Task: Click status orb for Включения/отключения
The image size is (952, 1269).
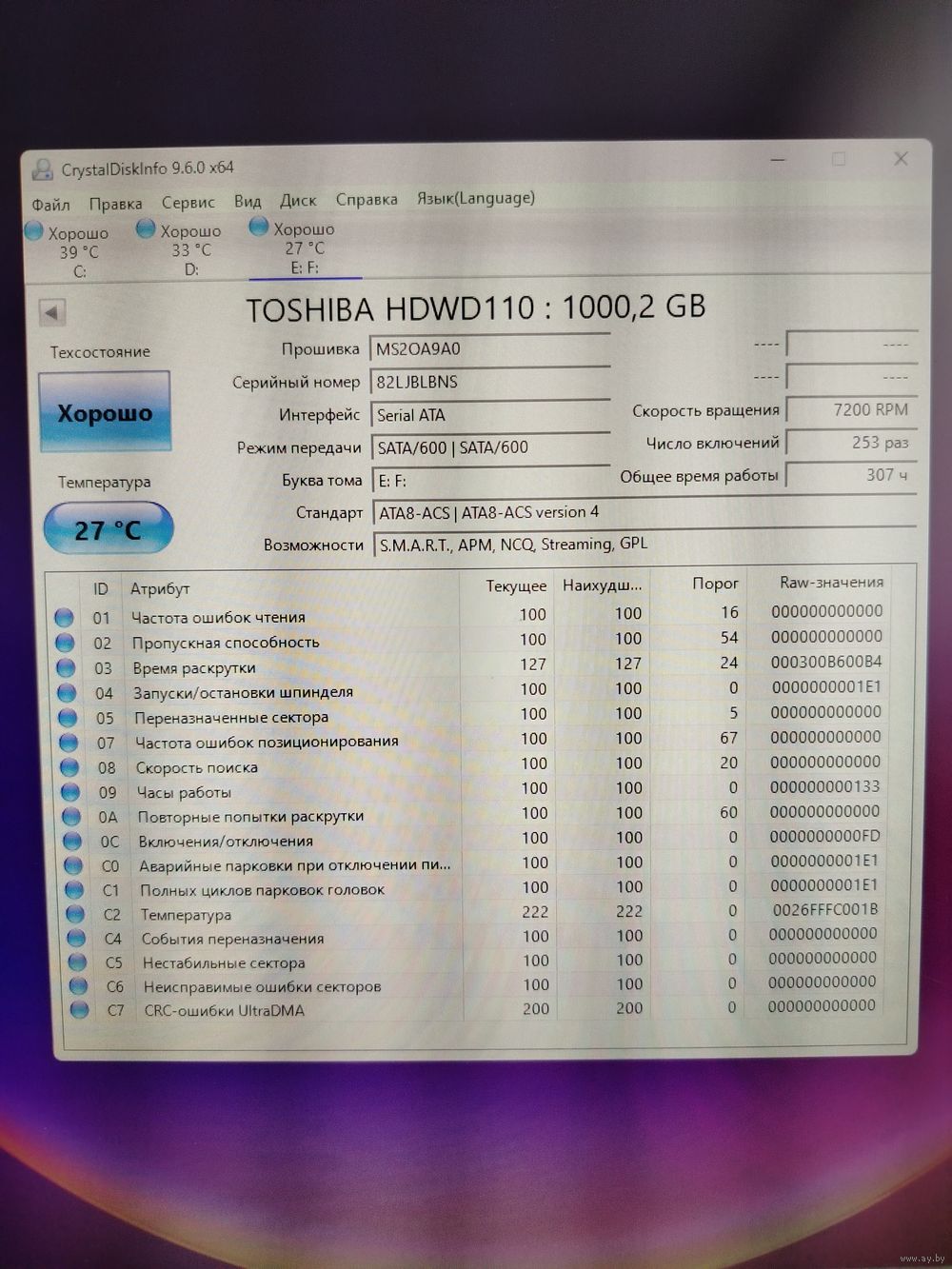Action: [x=72, y=842]
